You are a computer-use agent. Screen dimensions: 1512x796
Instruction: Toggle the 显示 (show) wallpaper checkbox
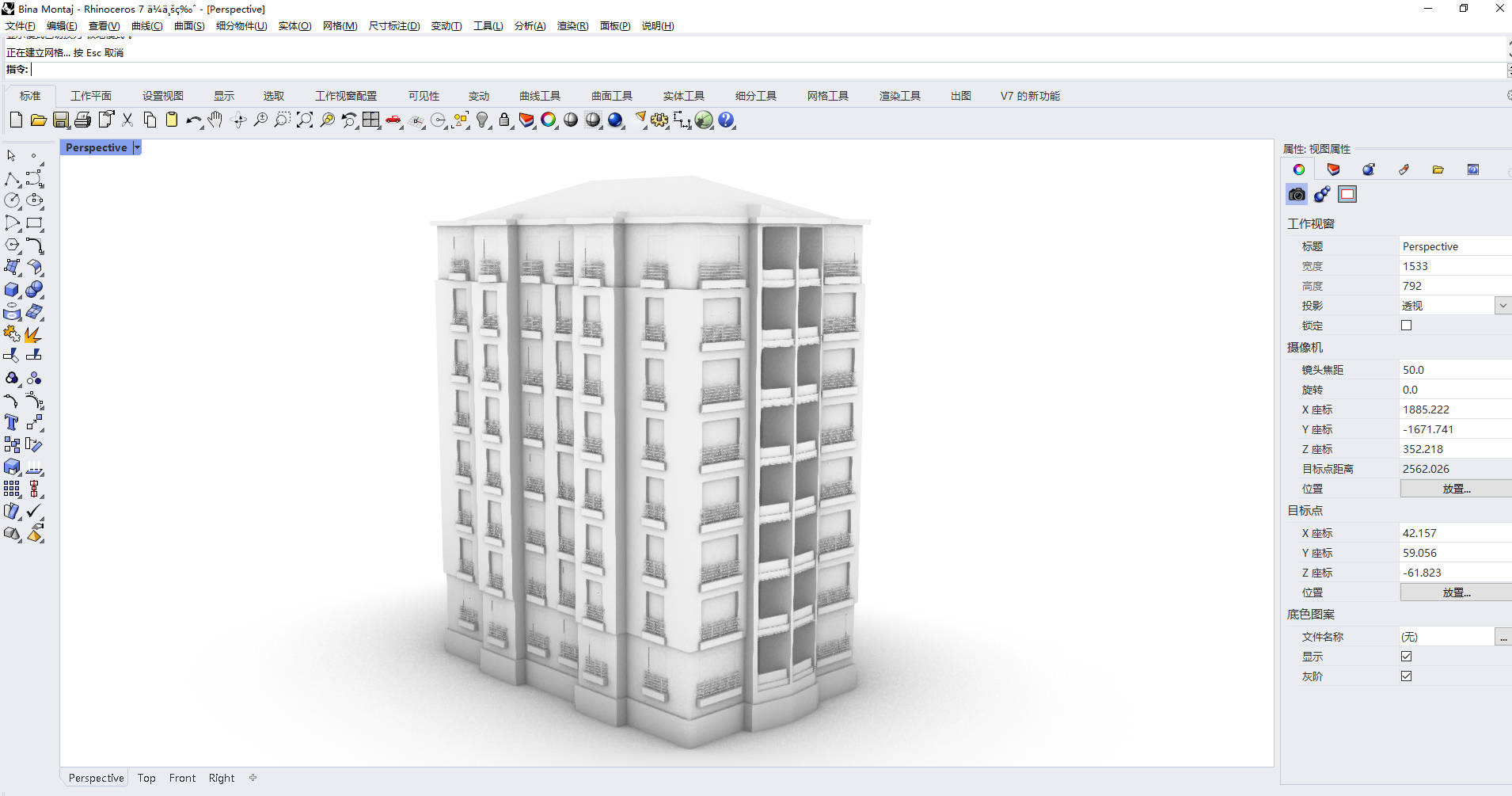coord(1407,656)
